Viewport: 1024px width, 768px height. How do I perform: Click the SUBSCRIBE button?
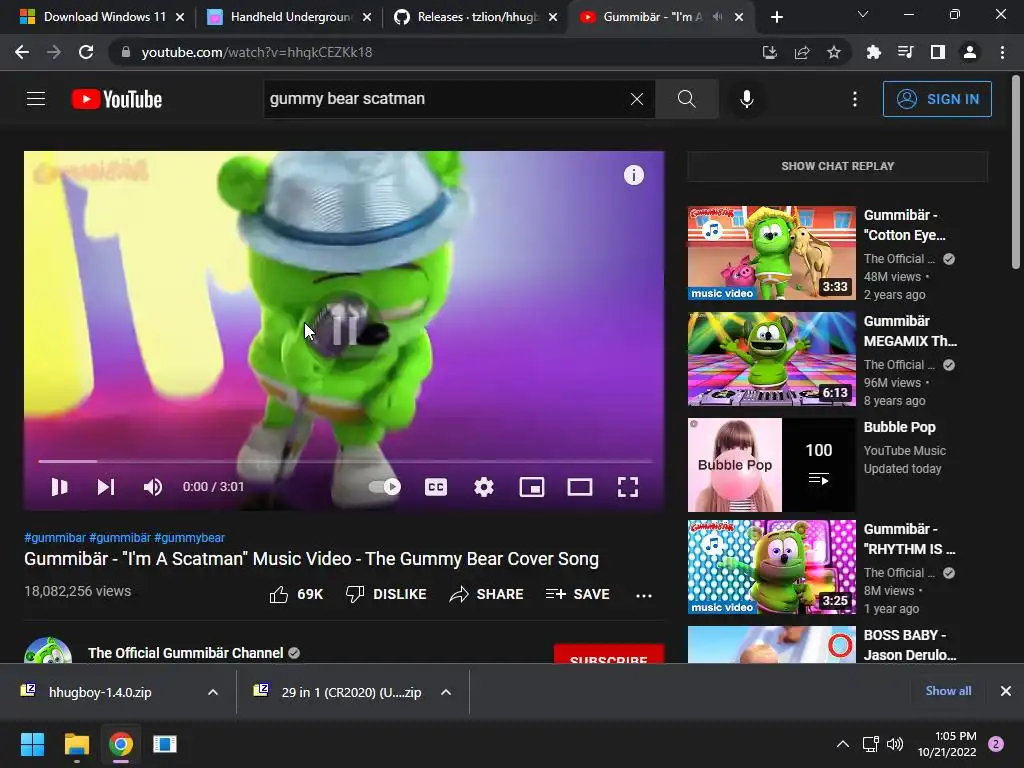coord(609,654)
